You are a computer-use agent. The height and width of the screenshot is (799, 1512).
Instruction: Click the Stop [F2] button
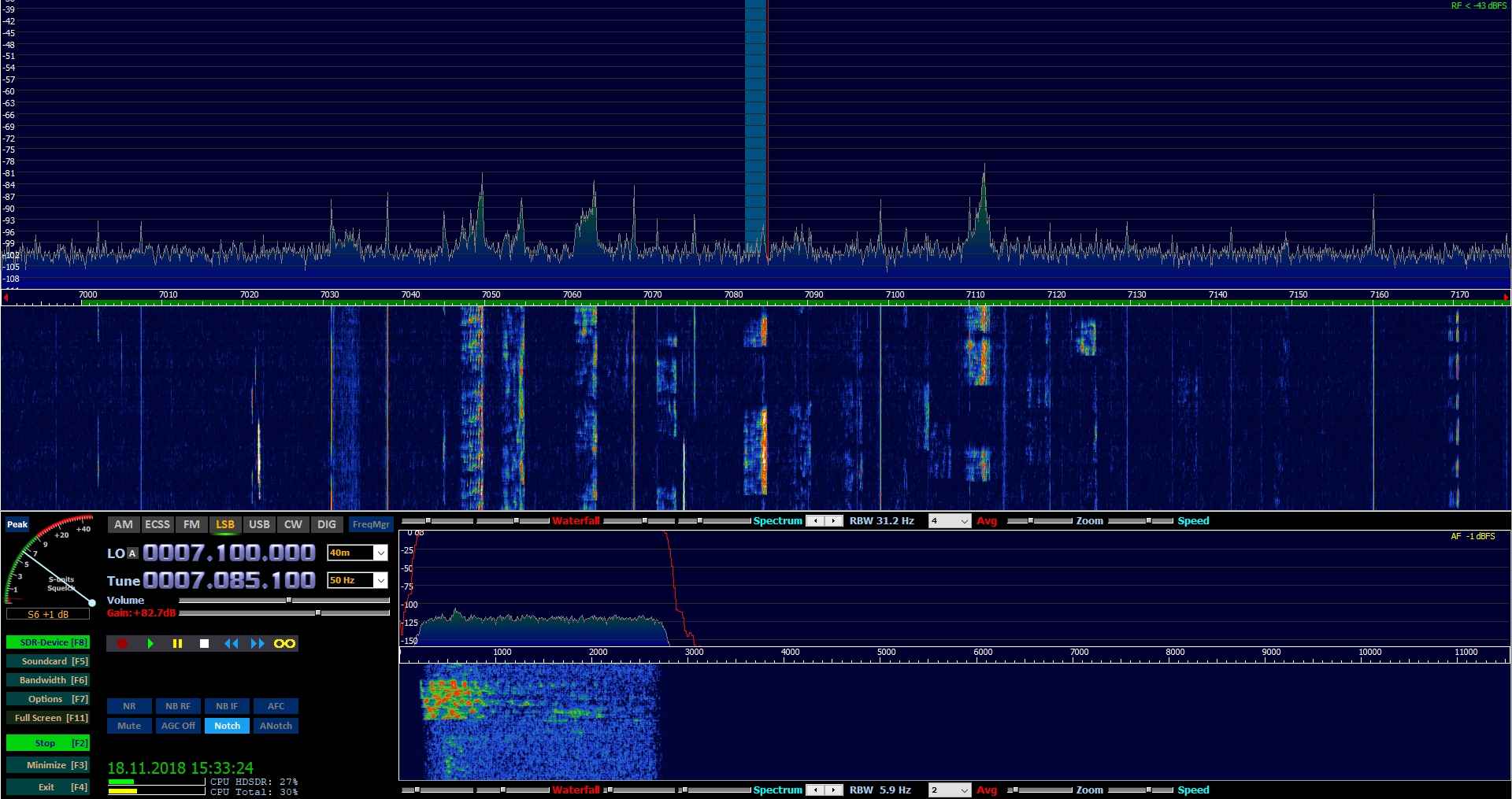click(x=48, y=743)
